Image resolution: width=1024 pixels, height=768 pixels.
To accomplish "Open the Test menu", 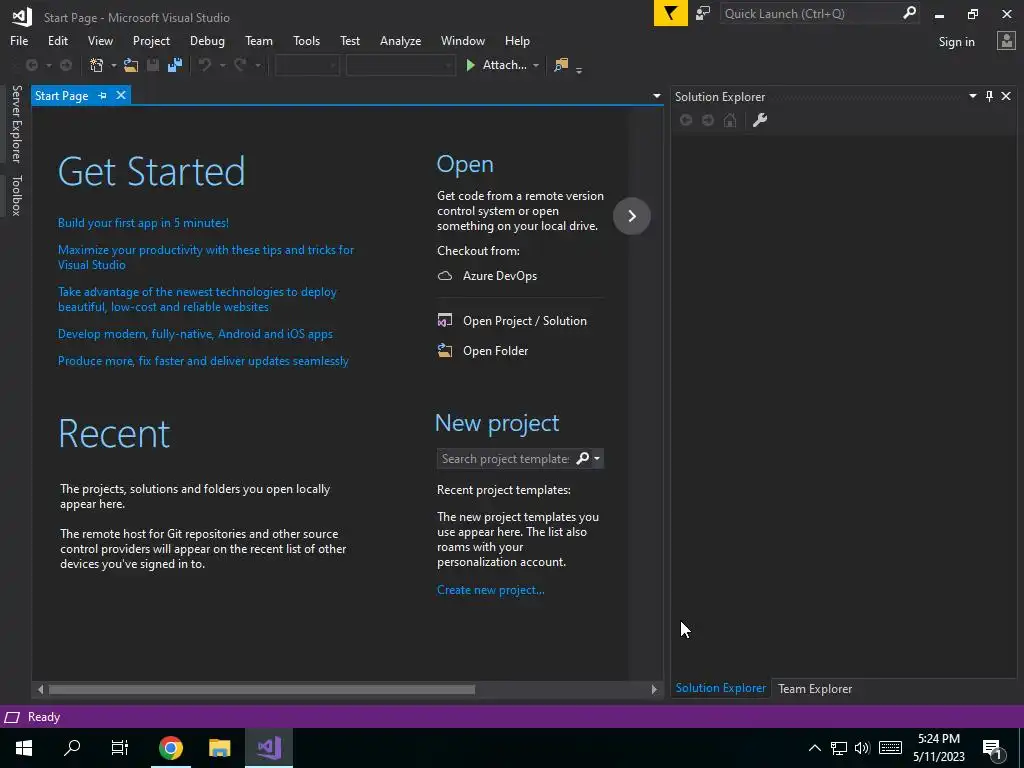I will pos(350,40).
